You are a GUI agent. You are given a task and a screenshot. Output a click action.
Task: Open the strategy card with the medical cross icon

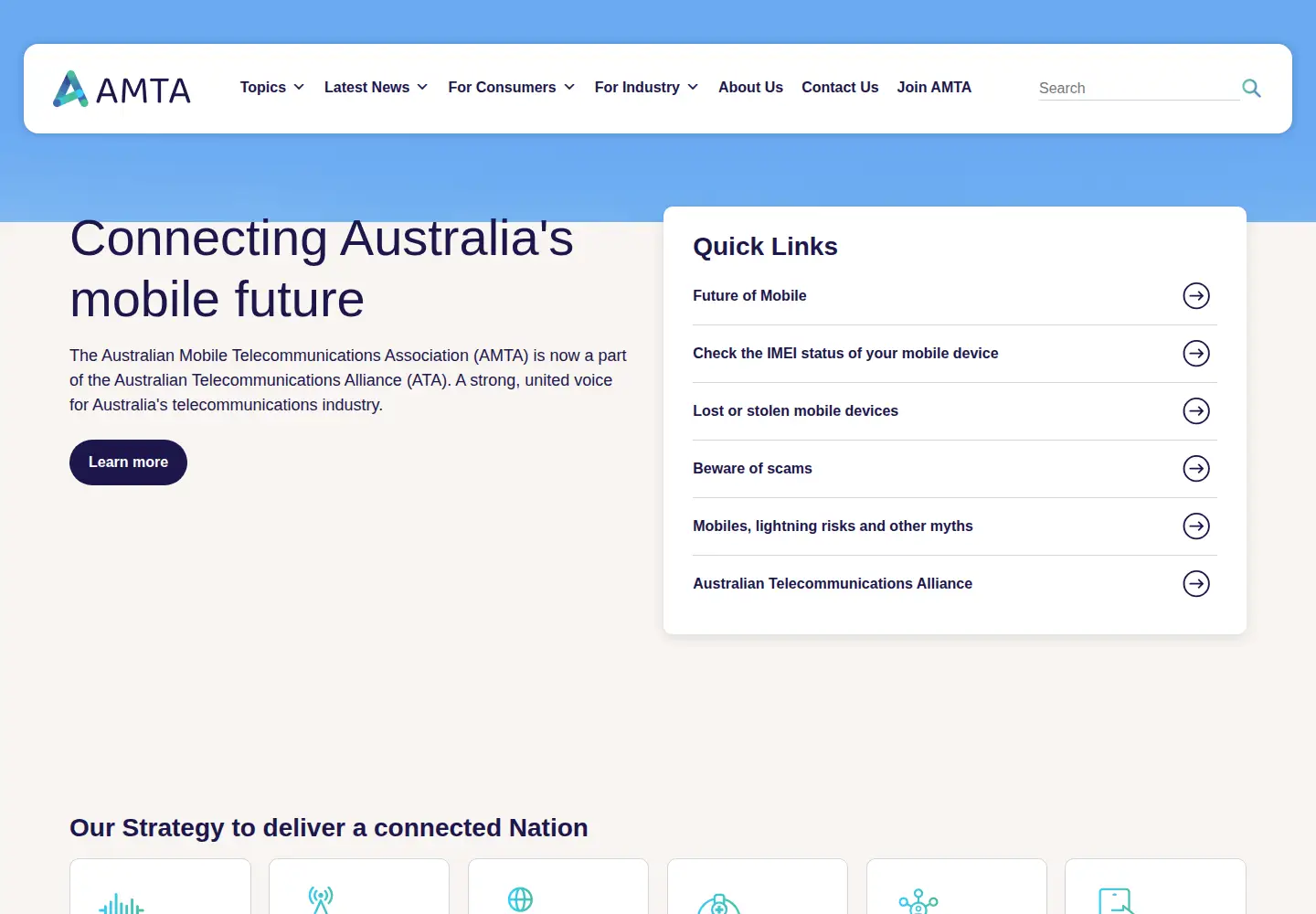click(x=758, y=887)
